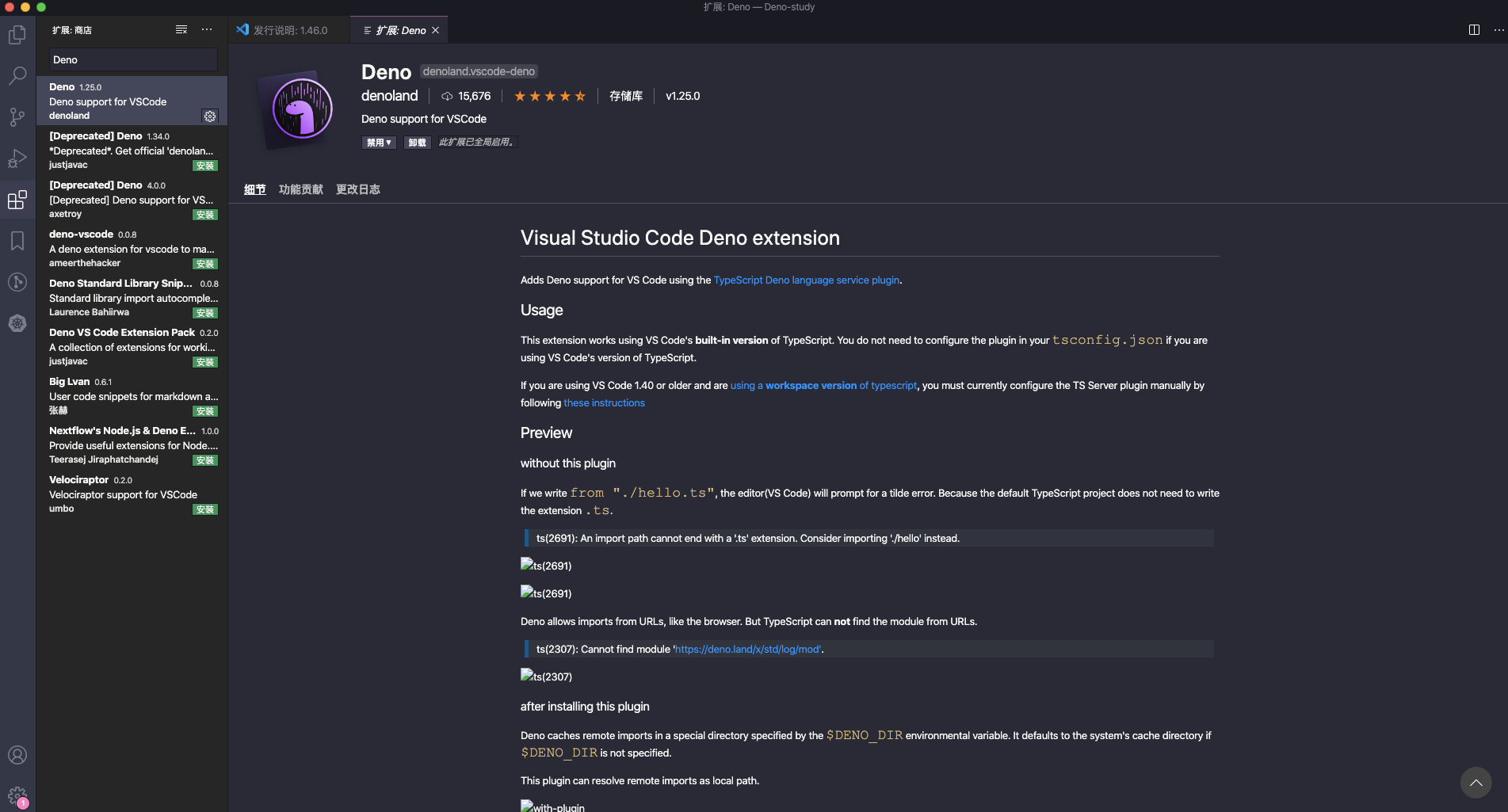The image size is (1508, 812).
Task: Open the Run and Debug view
Action: pos(17,158)
